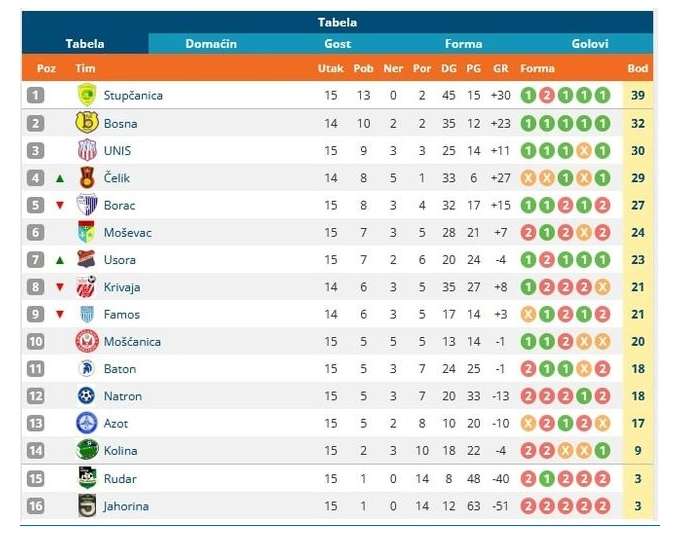The image size is (681, 537).
Task: Sort by the Pob column header
Action: click(363, 69)
